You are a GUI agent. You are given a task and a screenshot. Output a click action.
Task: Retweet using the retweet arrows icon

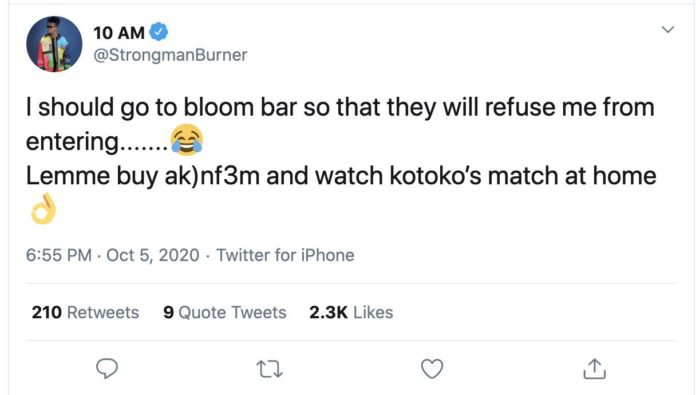(270, 369)
